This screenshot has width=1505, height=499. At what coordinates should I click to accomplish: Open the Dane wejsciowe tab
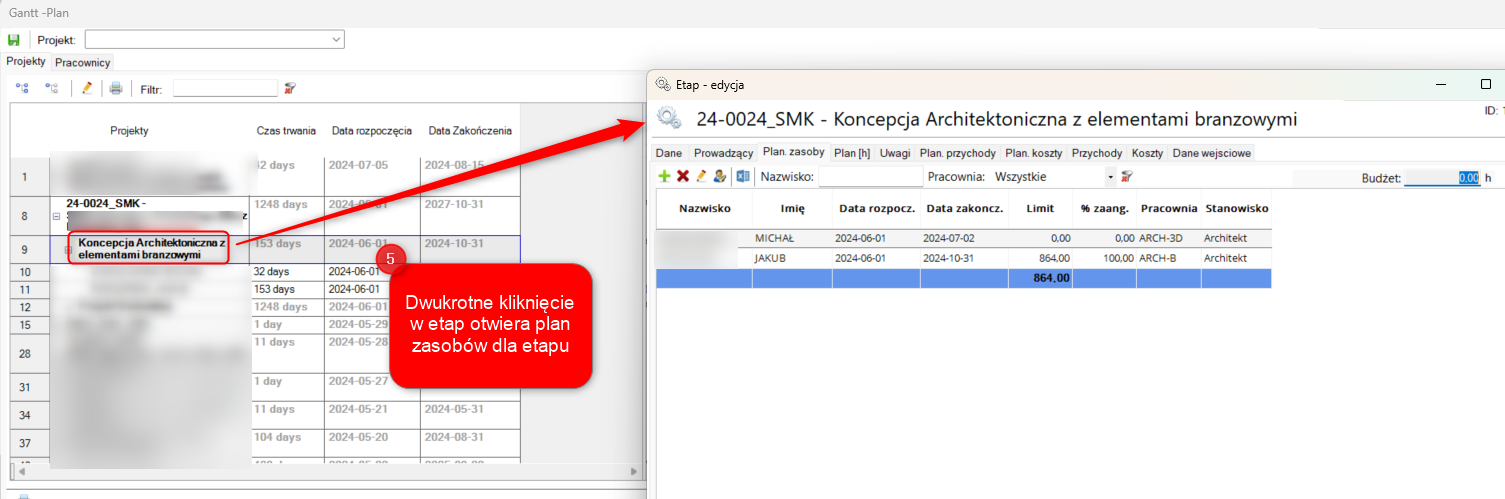point(1211,153)
